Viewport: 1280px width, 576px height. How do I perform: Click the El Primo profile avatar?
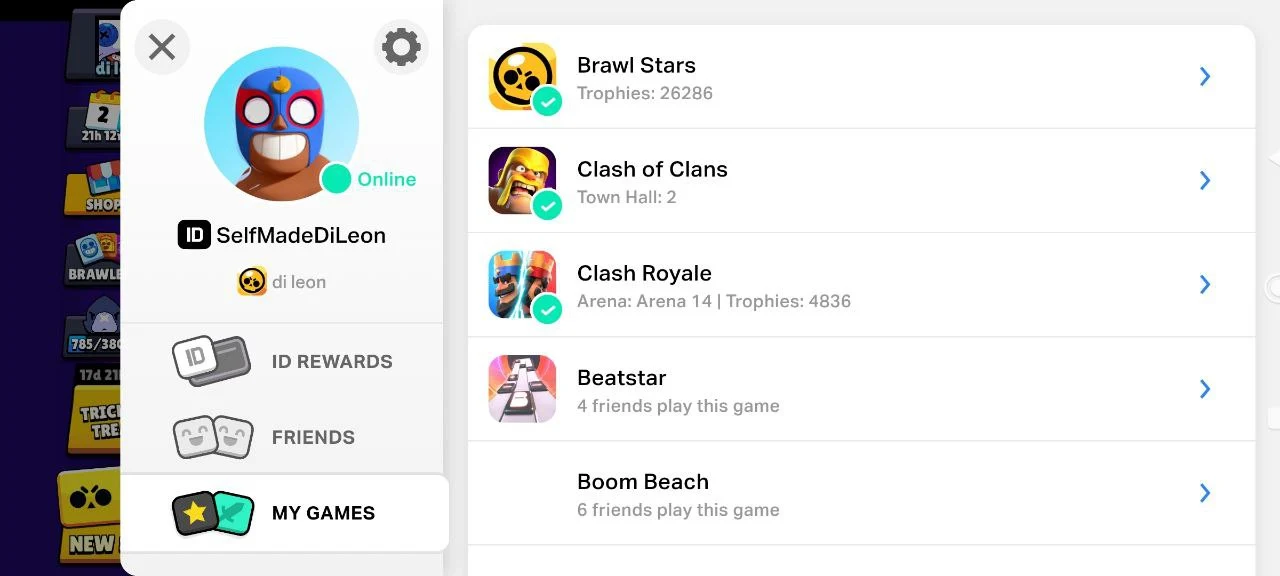point(281,123)
